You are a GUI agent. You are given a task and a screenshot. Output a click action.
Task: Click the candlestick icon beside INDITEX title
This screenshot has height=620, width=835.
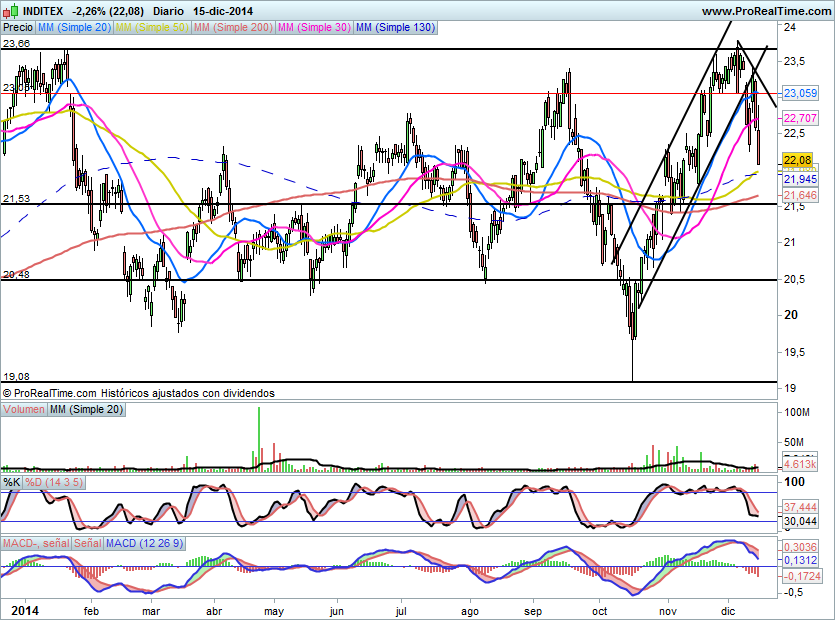coord(11,10)
